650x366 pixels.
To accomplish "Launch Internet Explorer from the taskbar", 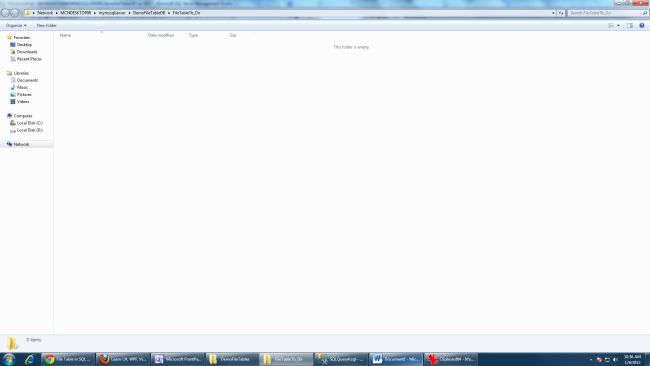I will point(29,359).
